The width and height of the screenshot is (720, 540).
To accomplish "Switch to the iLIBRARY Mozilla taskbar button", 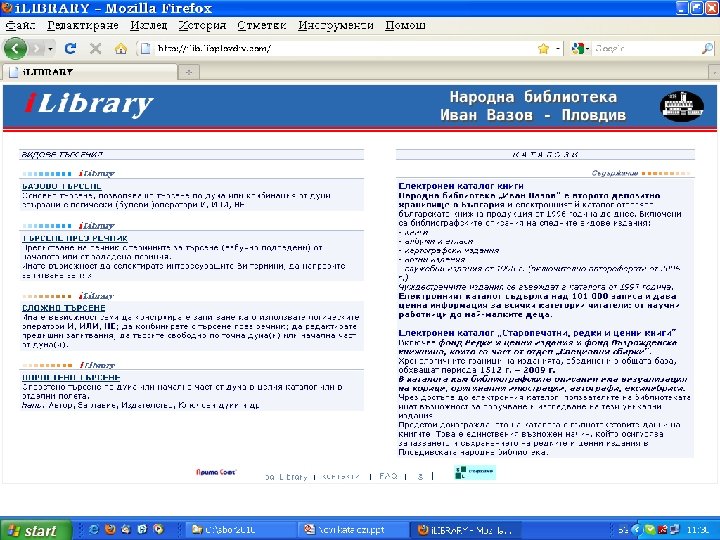I will (x=464, y=530).
